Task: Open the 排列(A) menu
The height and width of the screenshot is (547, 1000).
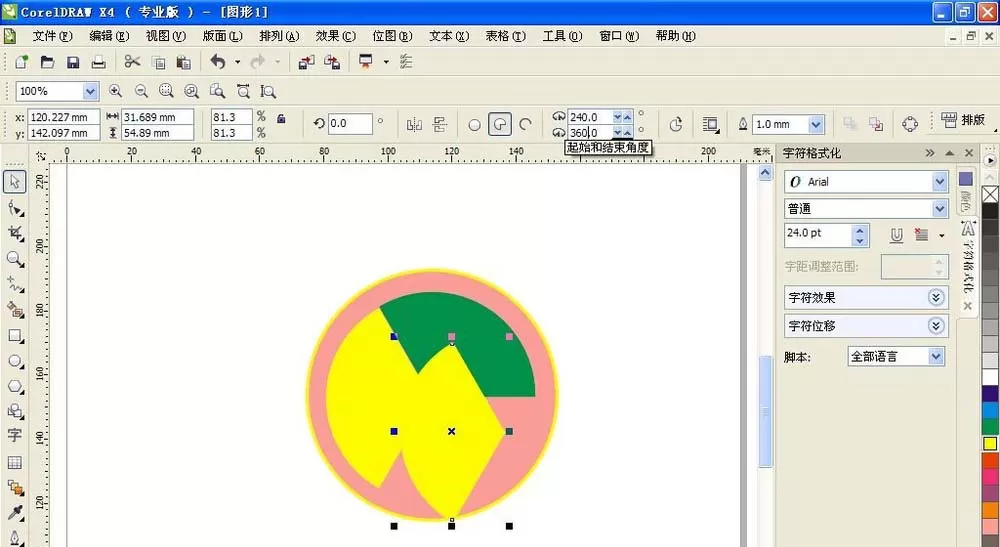Action: click(x=279, y=36)
